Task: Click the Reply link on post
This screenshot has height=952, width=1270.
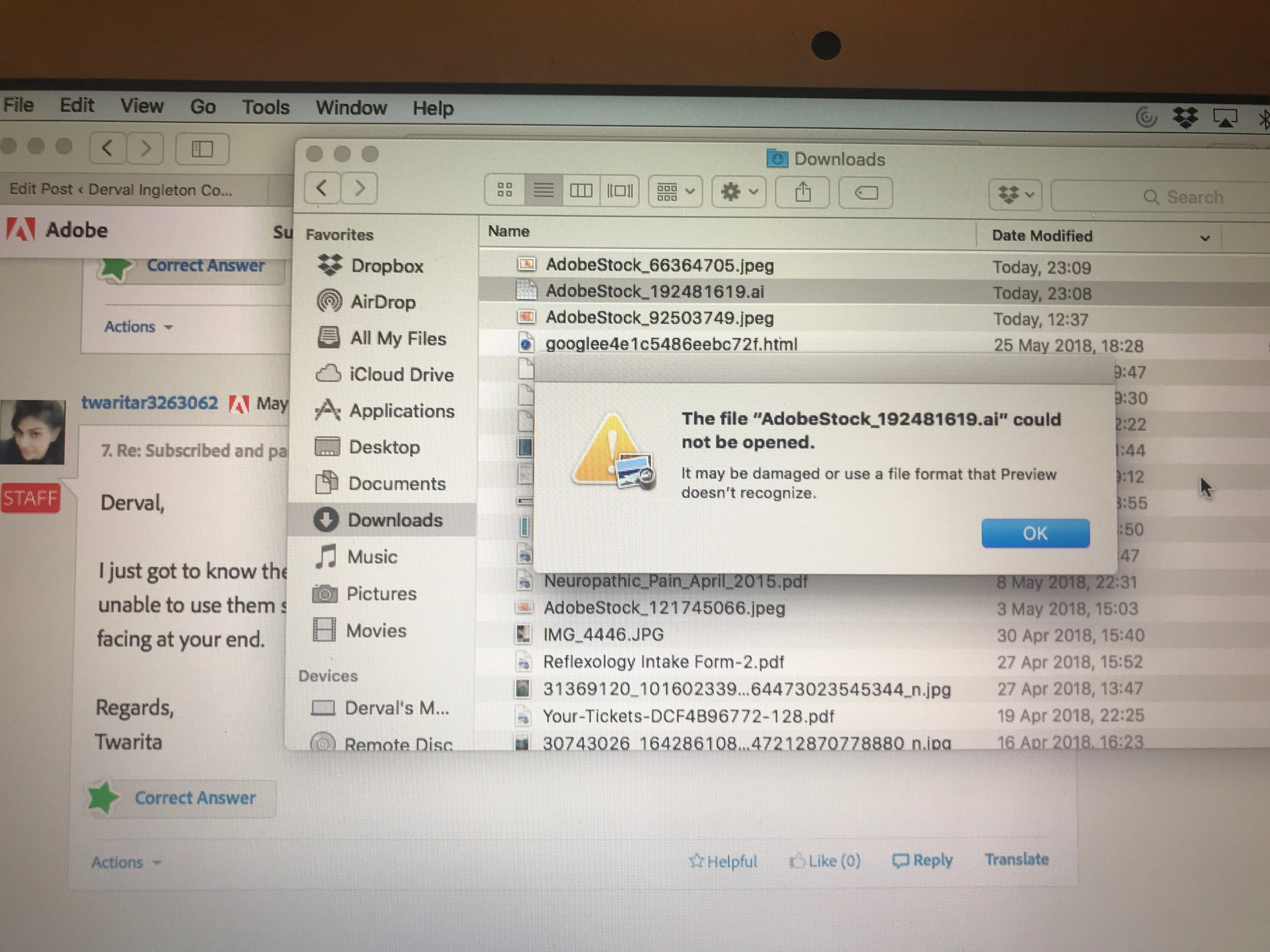Action: pos(923,860)
